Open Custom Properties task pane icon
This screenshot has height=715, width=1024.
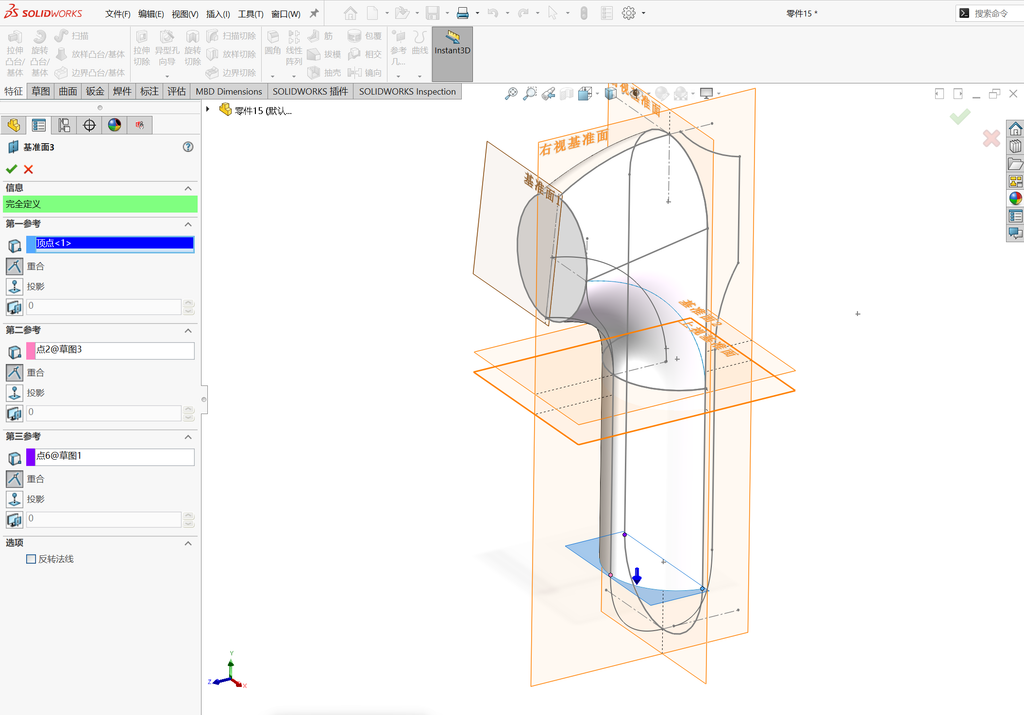(1016, 215)
